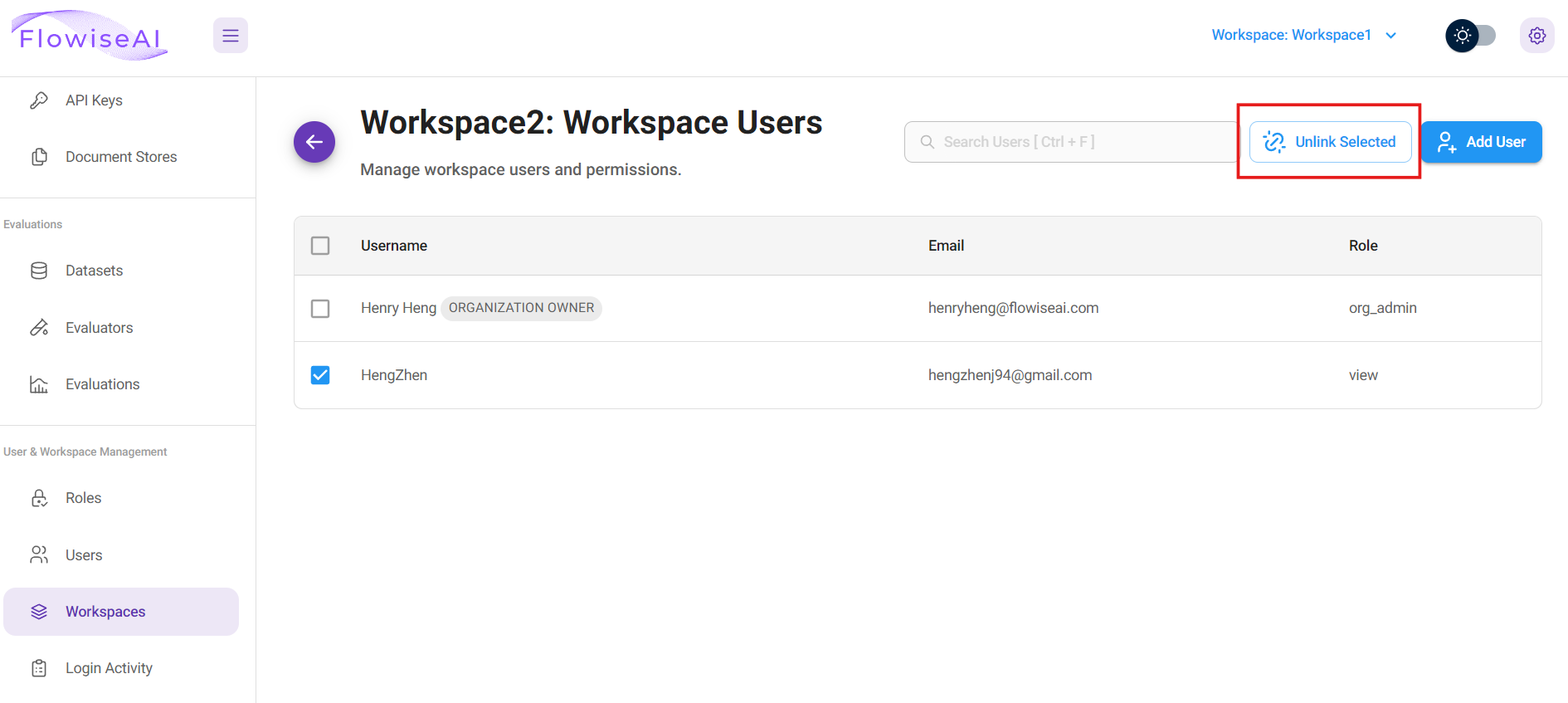Click the Unlink Selected button
The width and height of the screenshot is (1568, 703).
point(1330,142)
